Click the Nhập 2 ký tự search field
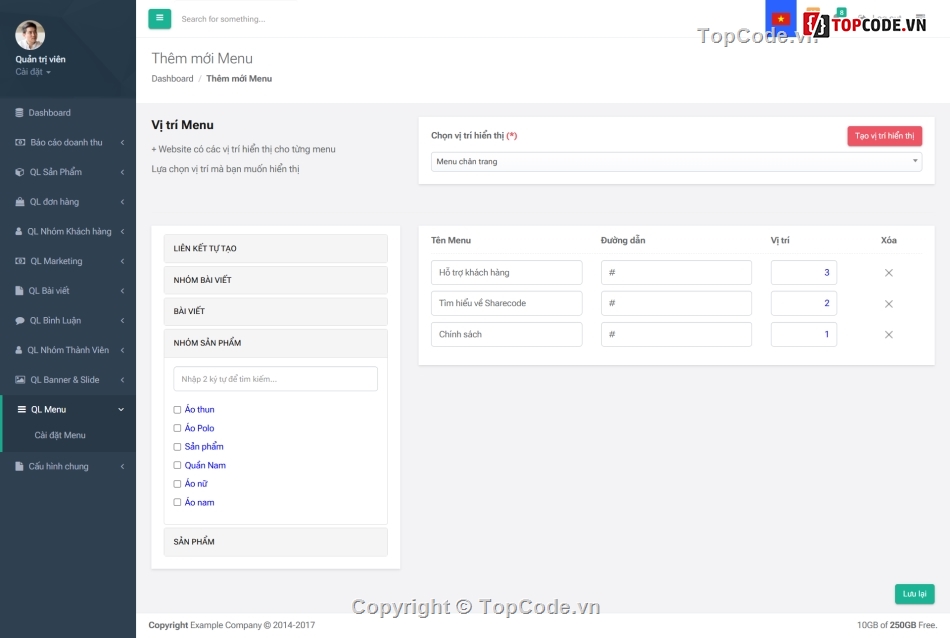950x638 pixels. click(x=276, y=379)
